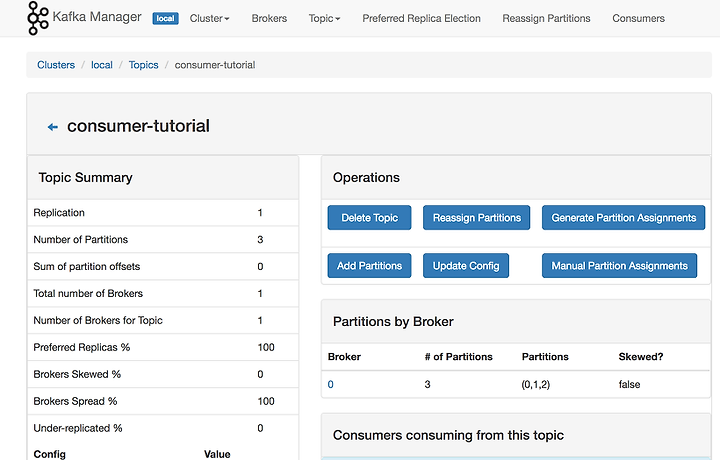720x460 pixels.
Task: Click Manual Partition Assignments button
Action: [619, 266]
